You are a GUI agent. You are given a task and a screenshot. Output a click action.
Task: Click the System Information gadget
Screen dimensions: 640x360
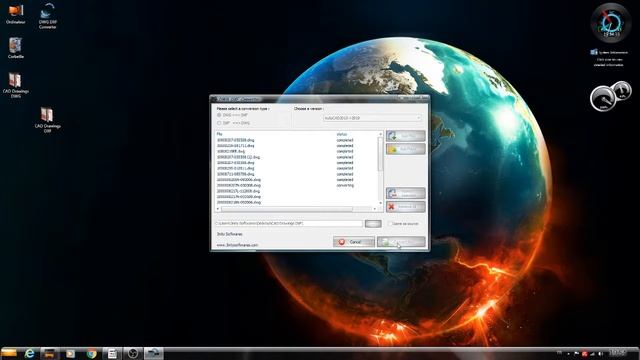click(609, 58)
